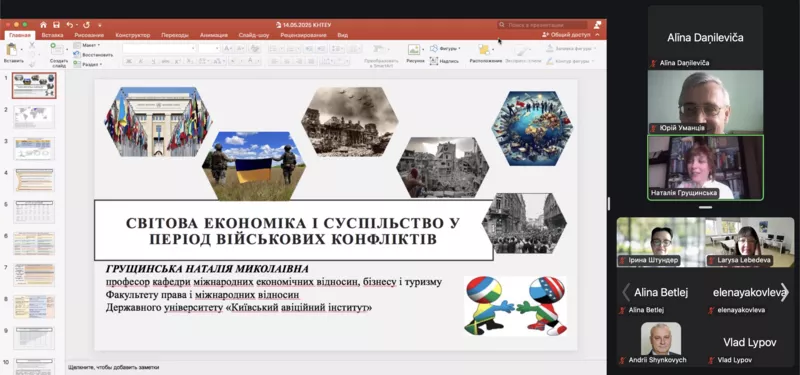Viewport: 800px width, 375px height.
Task: Click the Redo circular arrow icon
Action: [x=86, y=24]
